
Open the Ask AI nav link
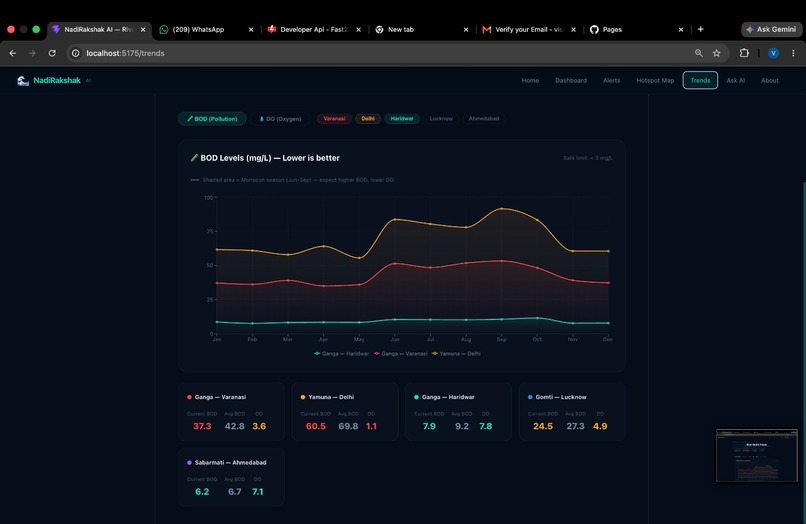click(736, 81)
